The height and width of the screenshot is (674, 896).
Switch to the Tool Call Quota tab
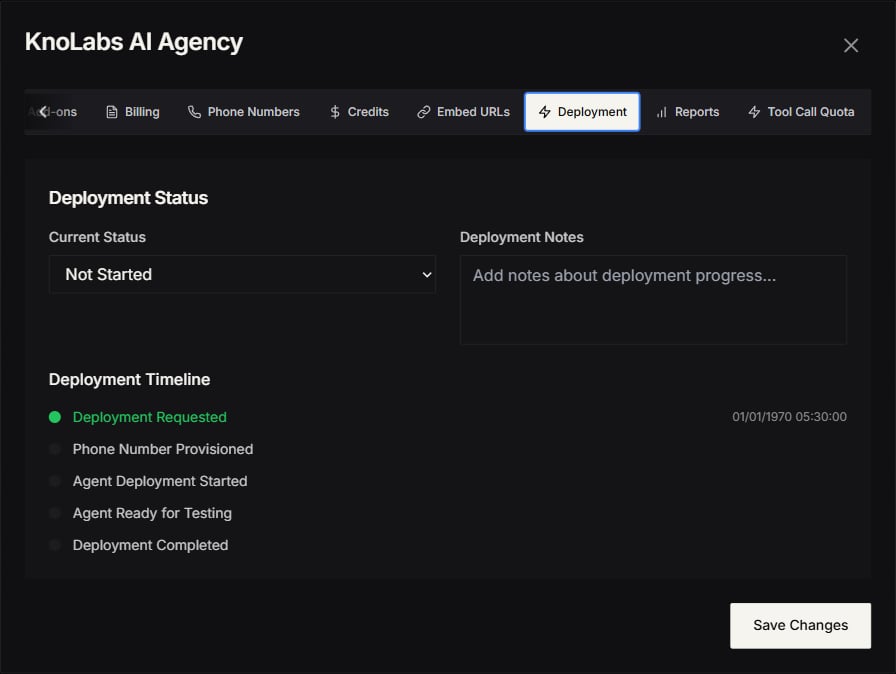(801, 112)
